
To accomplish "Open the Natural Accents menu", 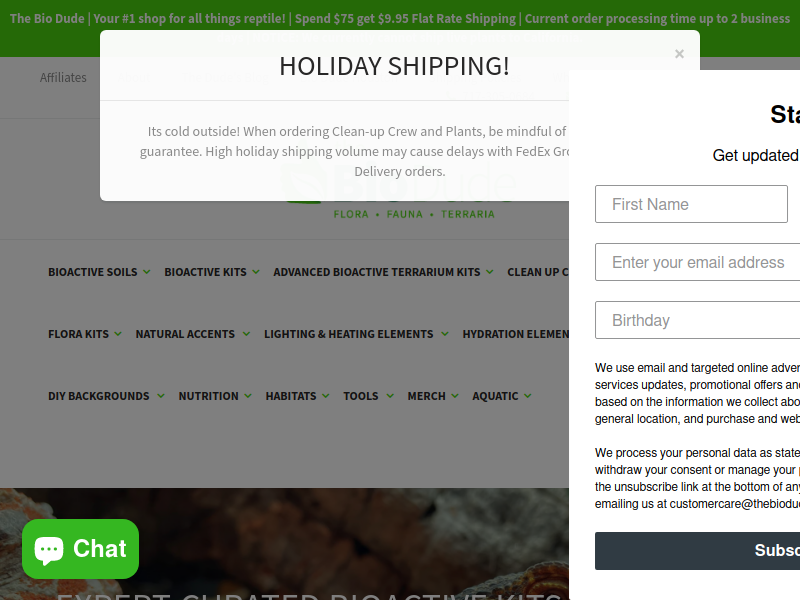I will click(x=185, y=334).
